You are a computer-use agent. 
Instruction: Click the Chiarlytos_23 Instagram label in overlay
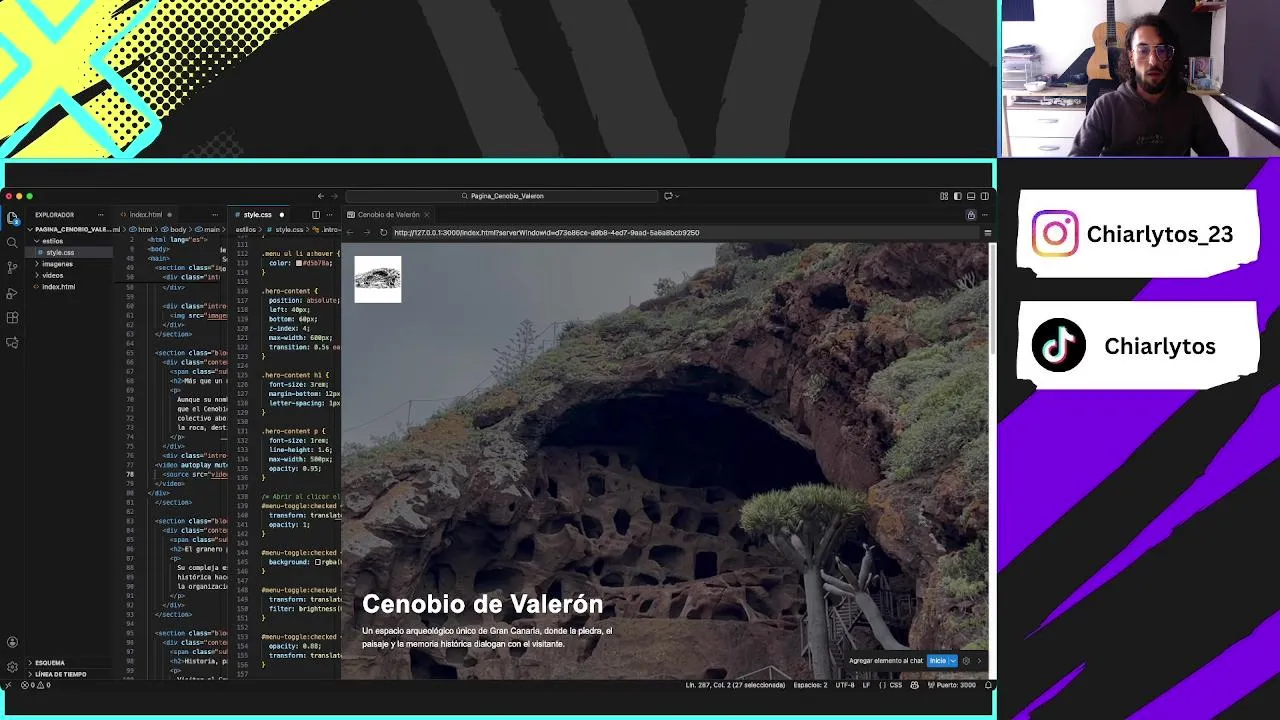[x=1159, y=234]
